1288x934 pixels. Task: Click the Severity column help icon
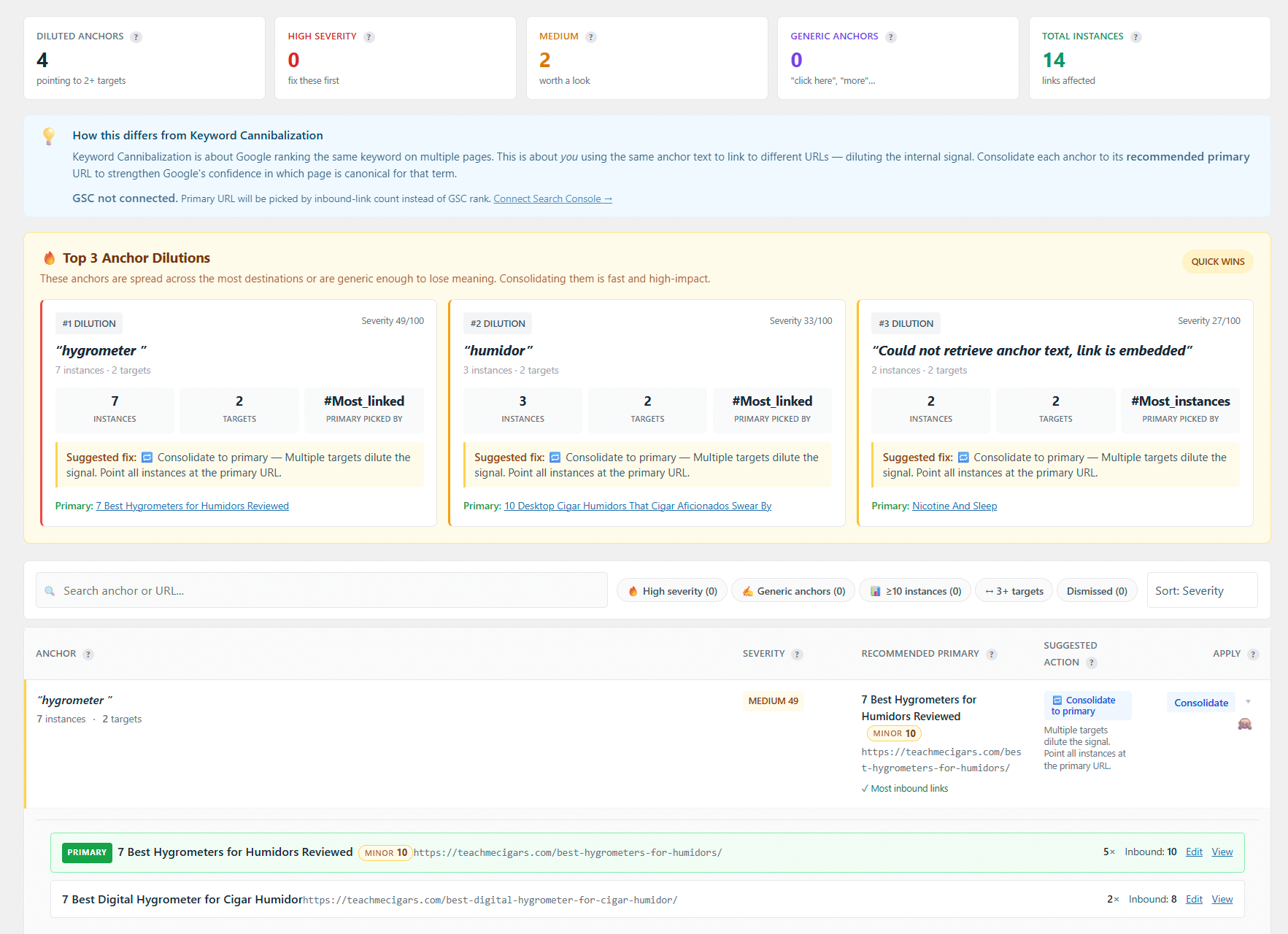click(798, 655)
